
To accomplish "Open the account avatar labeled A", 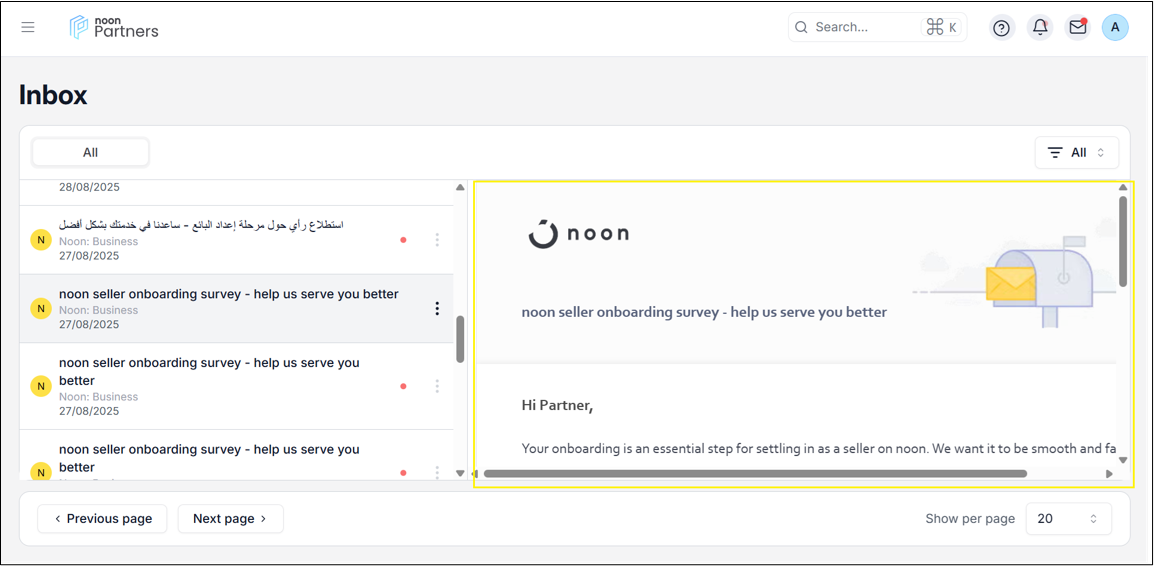I will pos(1115,28).
